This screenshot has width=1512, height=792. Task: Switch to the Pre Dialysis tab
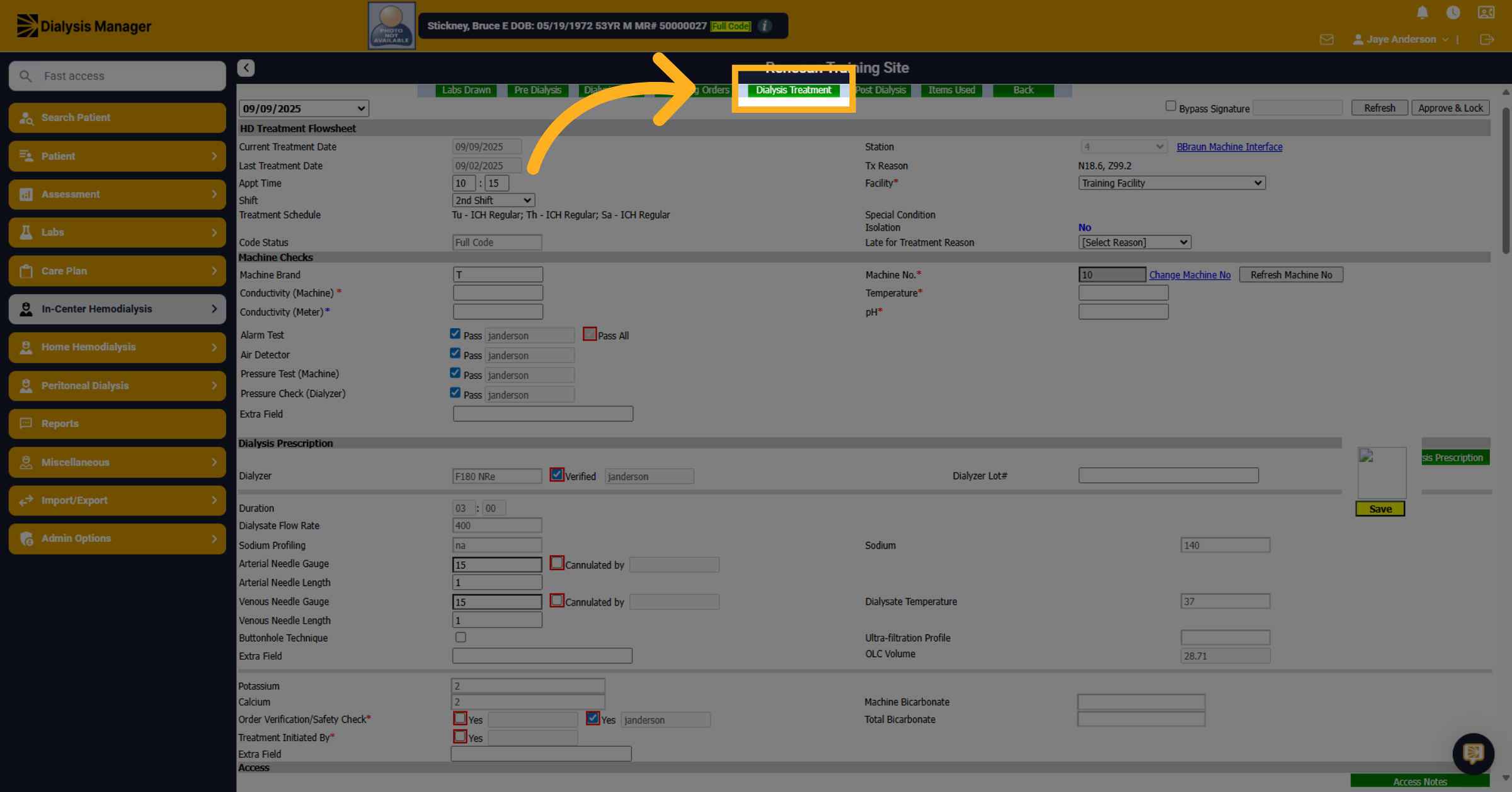pos(537,90)
